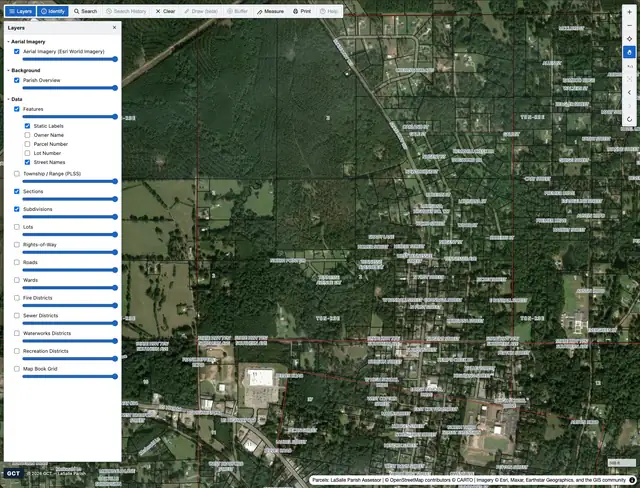Check the Lots layer

17,227
